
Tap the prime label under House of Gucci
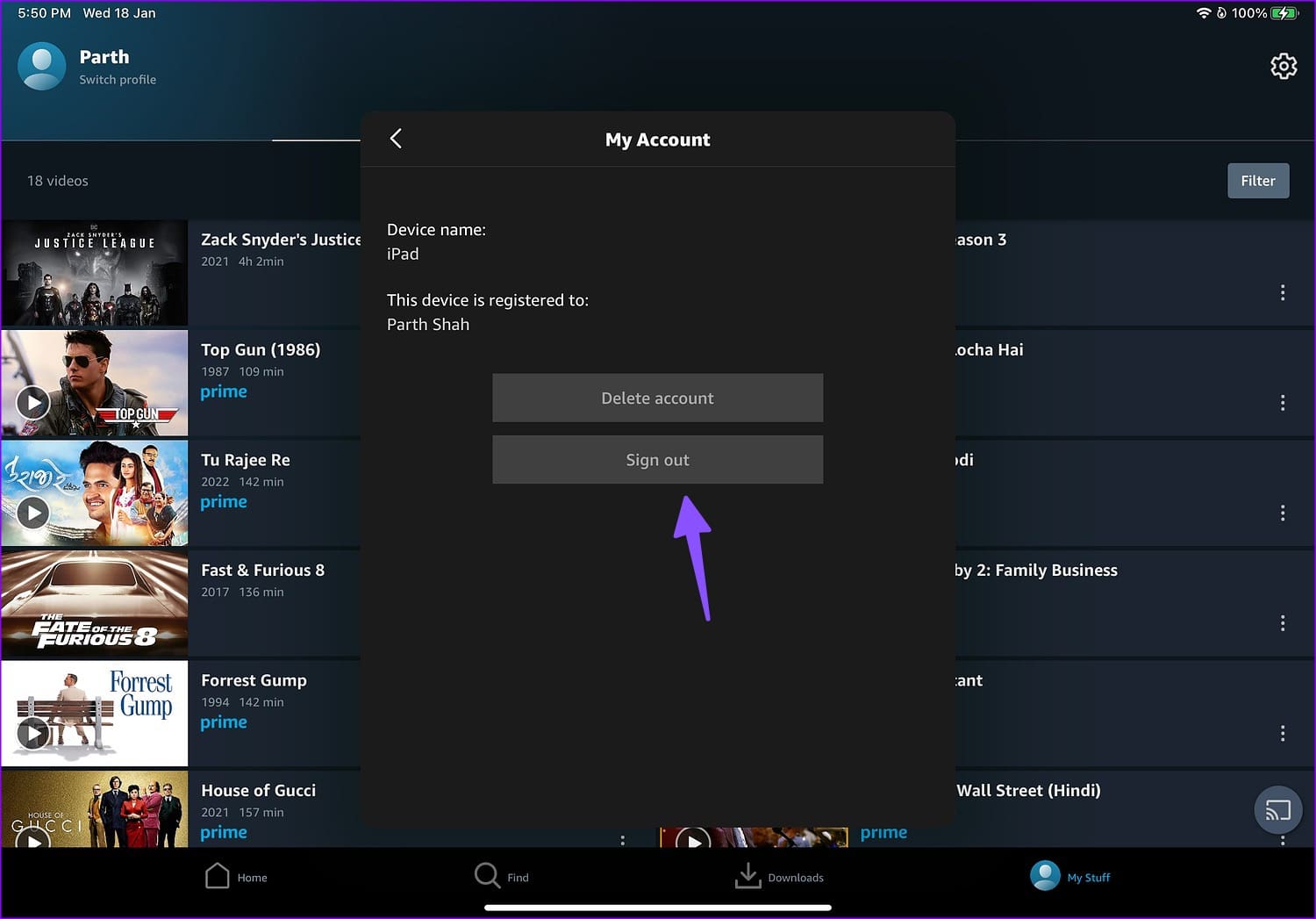coord(224,832)
